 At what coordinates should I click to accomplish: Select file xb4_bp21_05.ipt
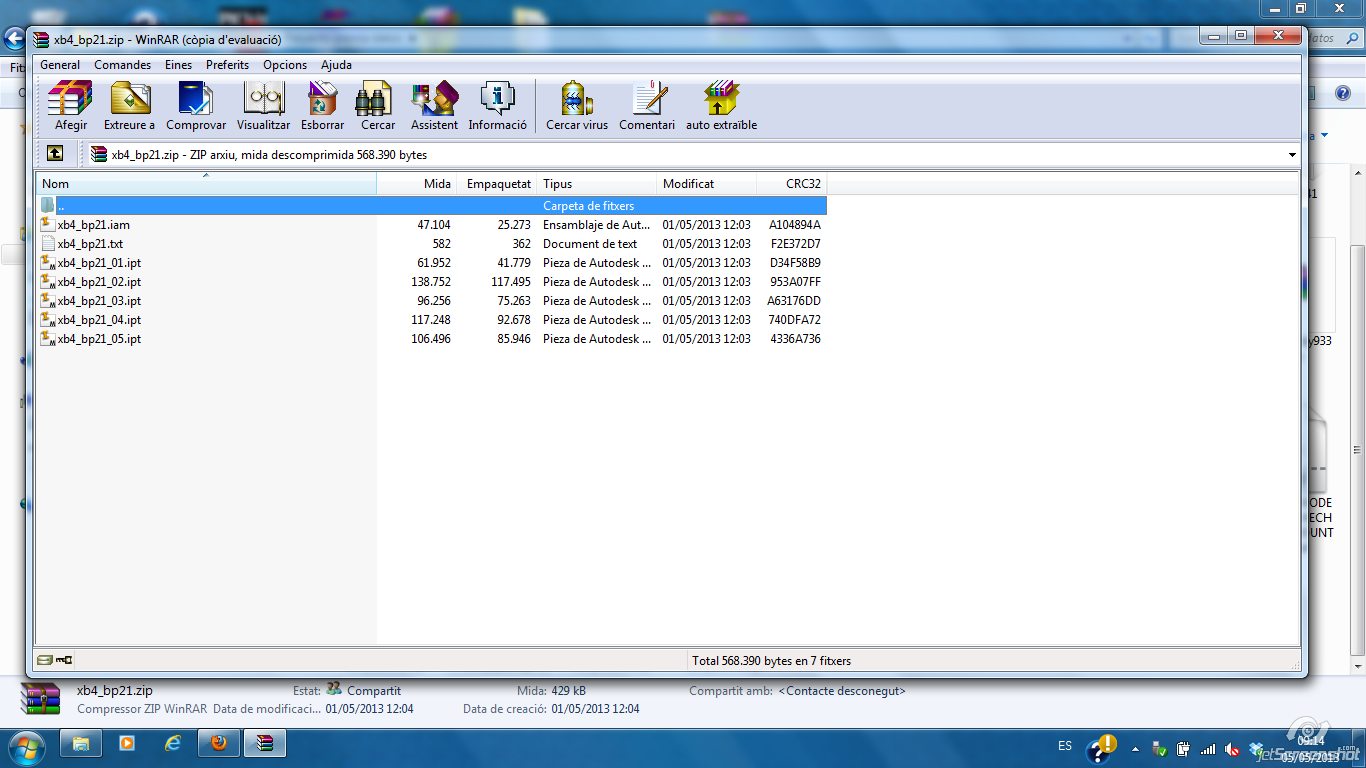pyautogui.click(x=432, y=339)
